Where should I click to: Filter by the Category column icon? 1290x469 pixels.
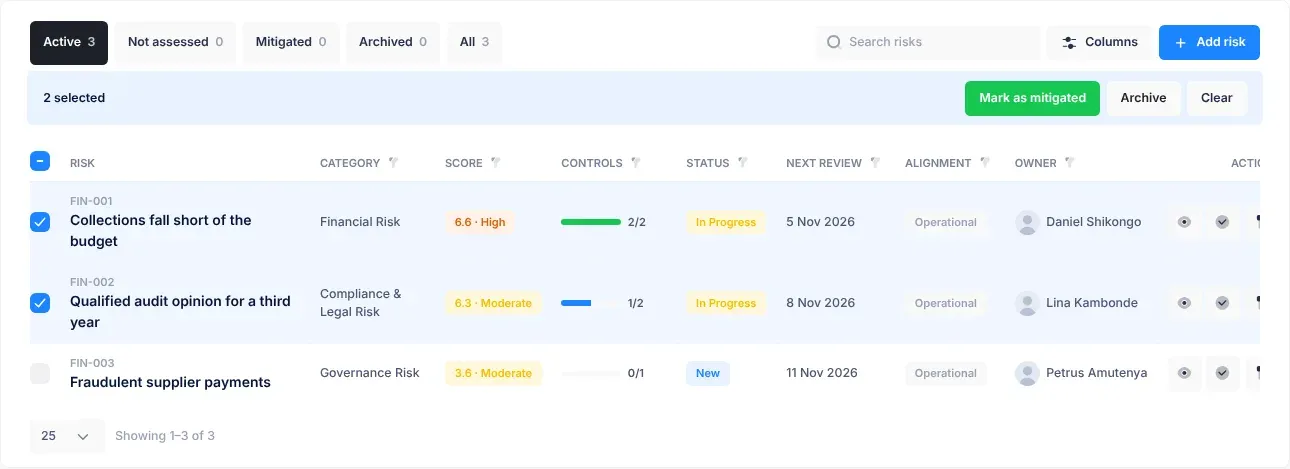(393, 162)
